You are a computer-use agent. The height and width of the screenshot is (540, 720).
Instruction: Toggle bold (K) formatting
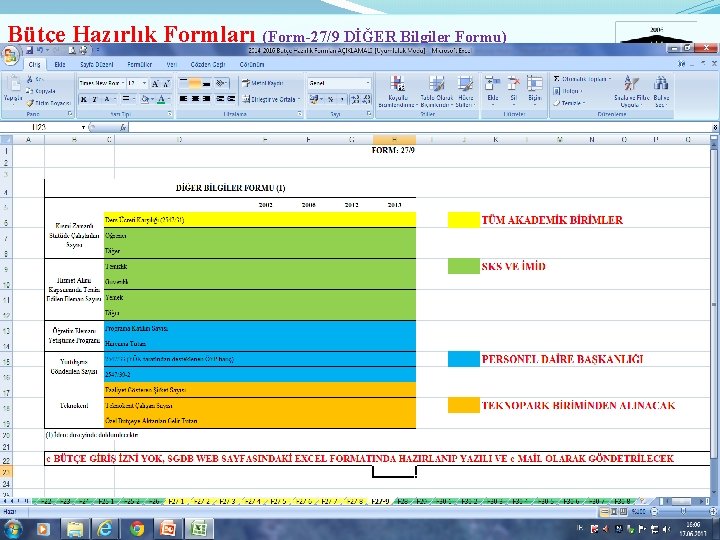tap(84, 99)
